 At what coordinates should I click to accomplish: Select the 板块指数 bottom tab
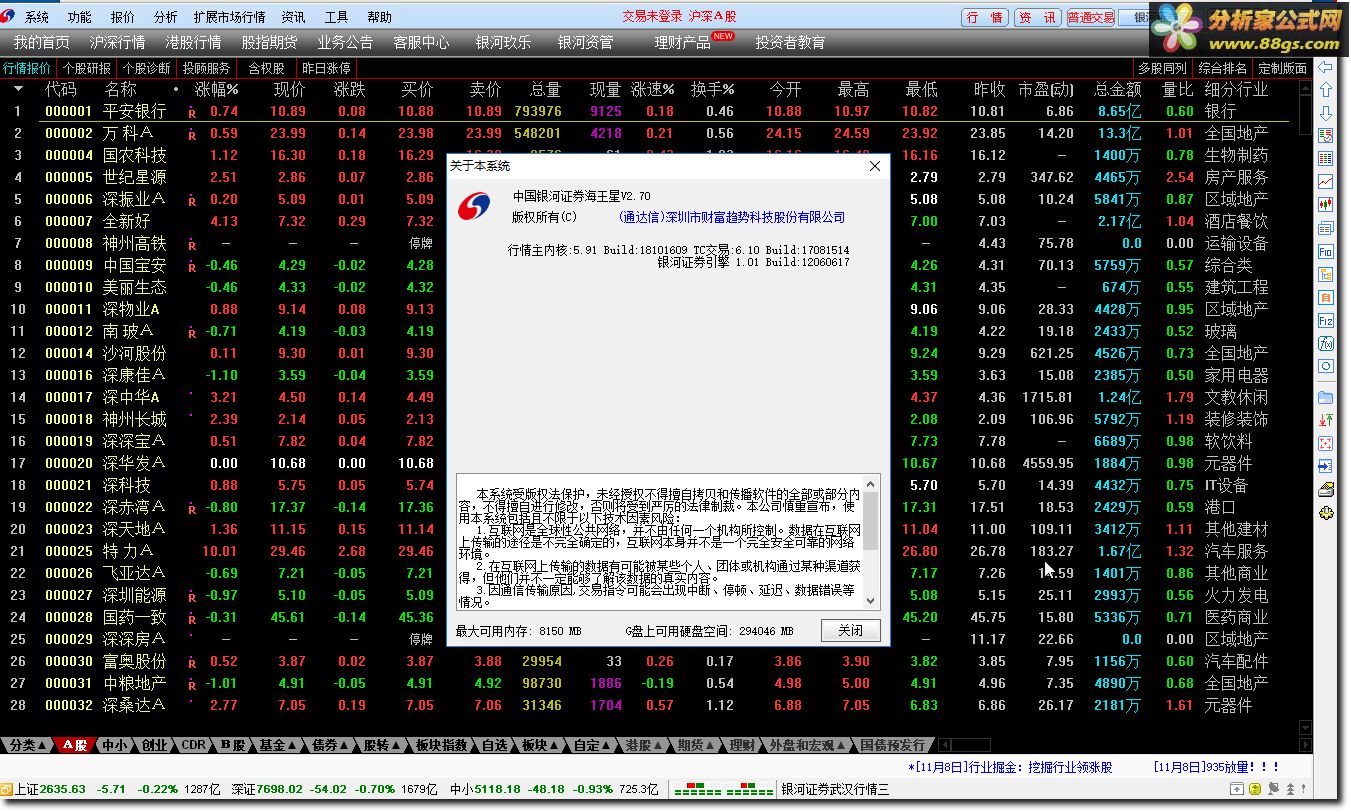(x=441, y=746)
